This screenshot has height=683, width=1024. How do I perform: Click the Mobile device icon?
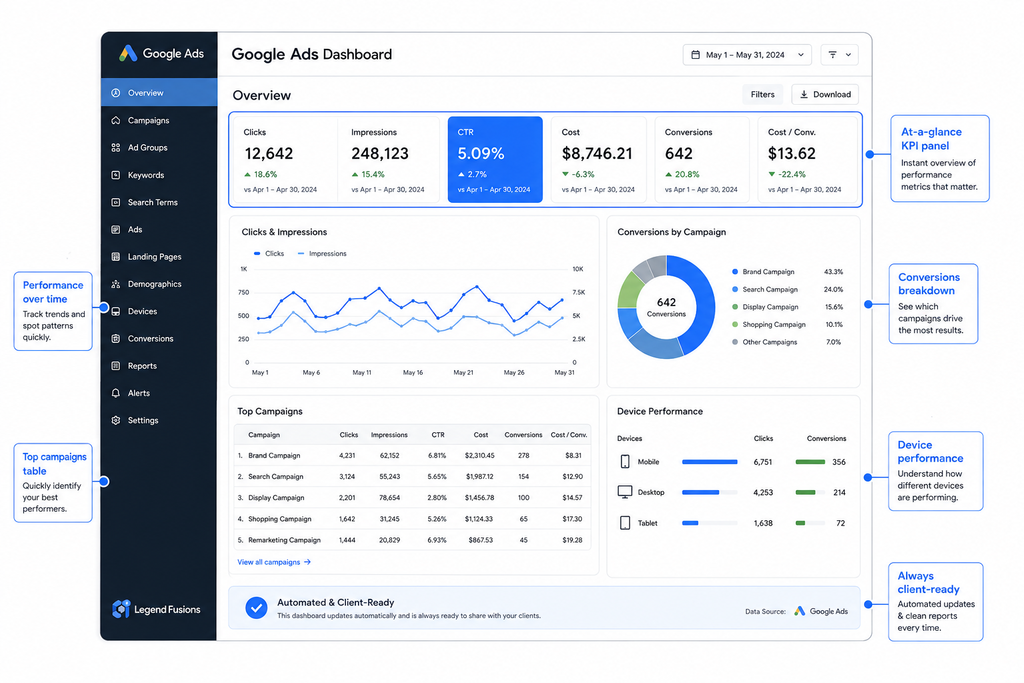point(625,462)
